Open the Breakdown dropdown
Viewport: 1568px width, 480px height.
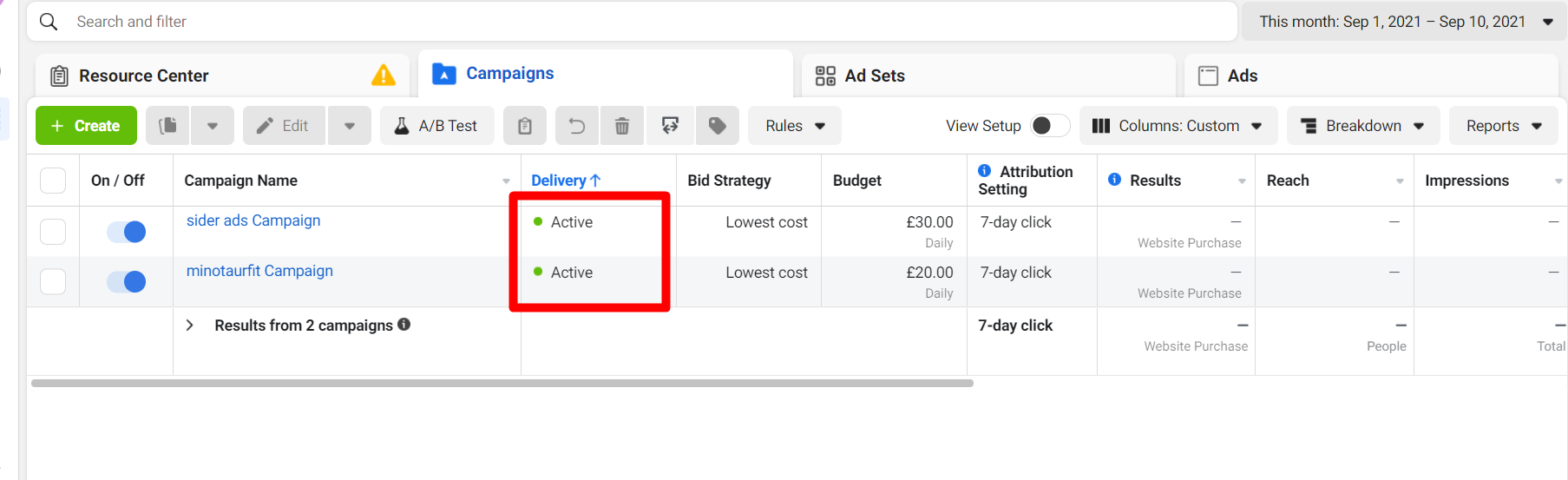click(x=1362, y=126)
